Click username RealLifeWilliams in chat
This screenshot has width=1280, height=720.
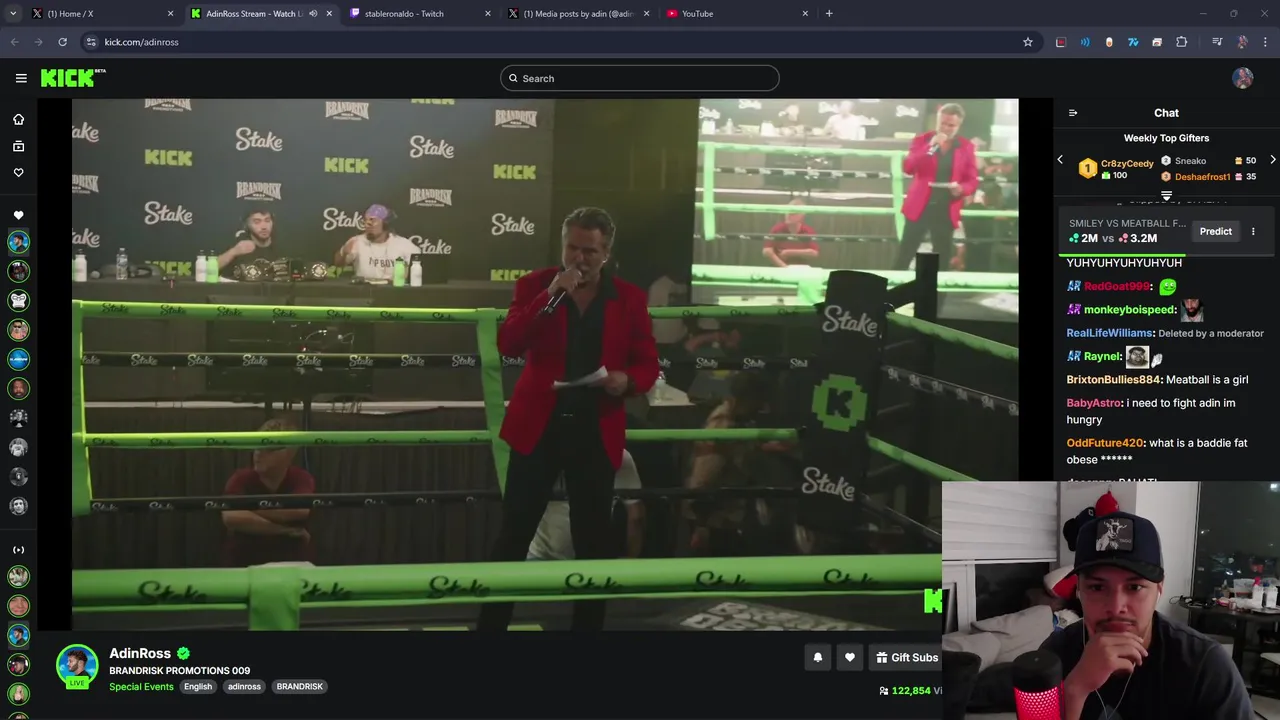(1110, 333)
